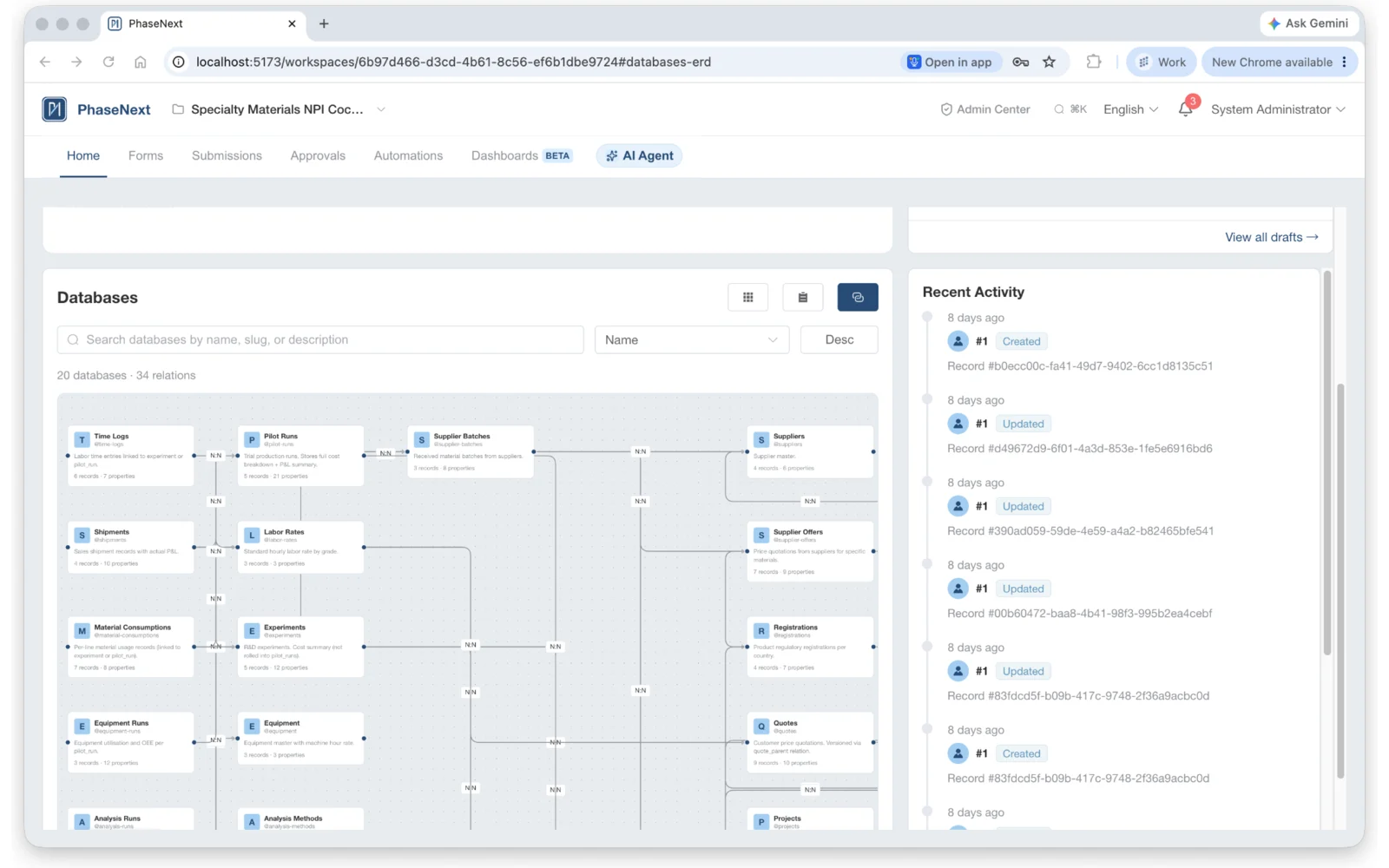The width and height of the screenshot is (1389, 868).
Task: Open the Chrome three-dot menu
Action: pos(1345,62)
